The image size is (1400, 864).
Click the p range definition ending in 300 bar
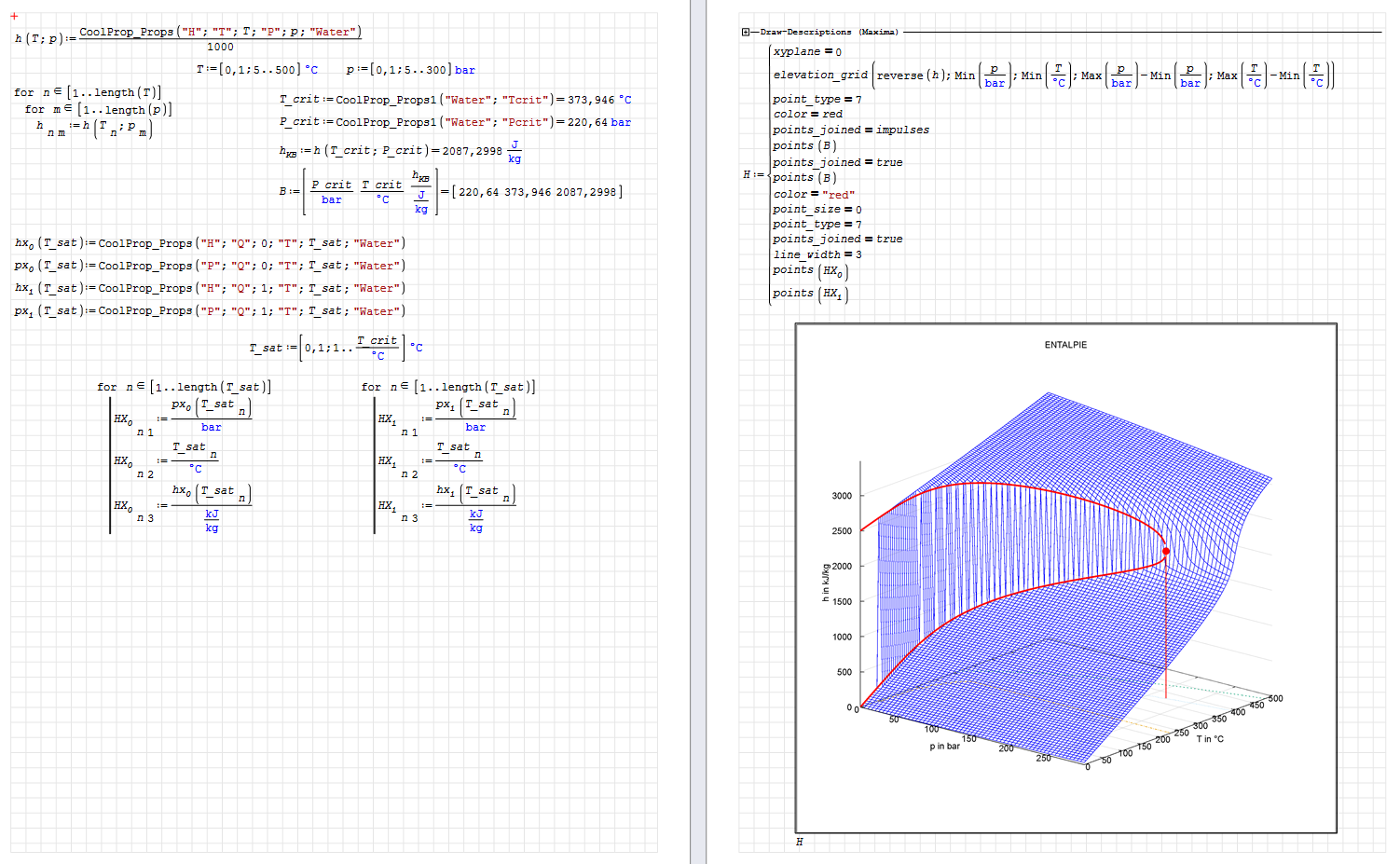coord(410,70)
